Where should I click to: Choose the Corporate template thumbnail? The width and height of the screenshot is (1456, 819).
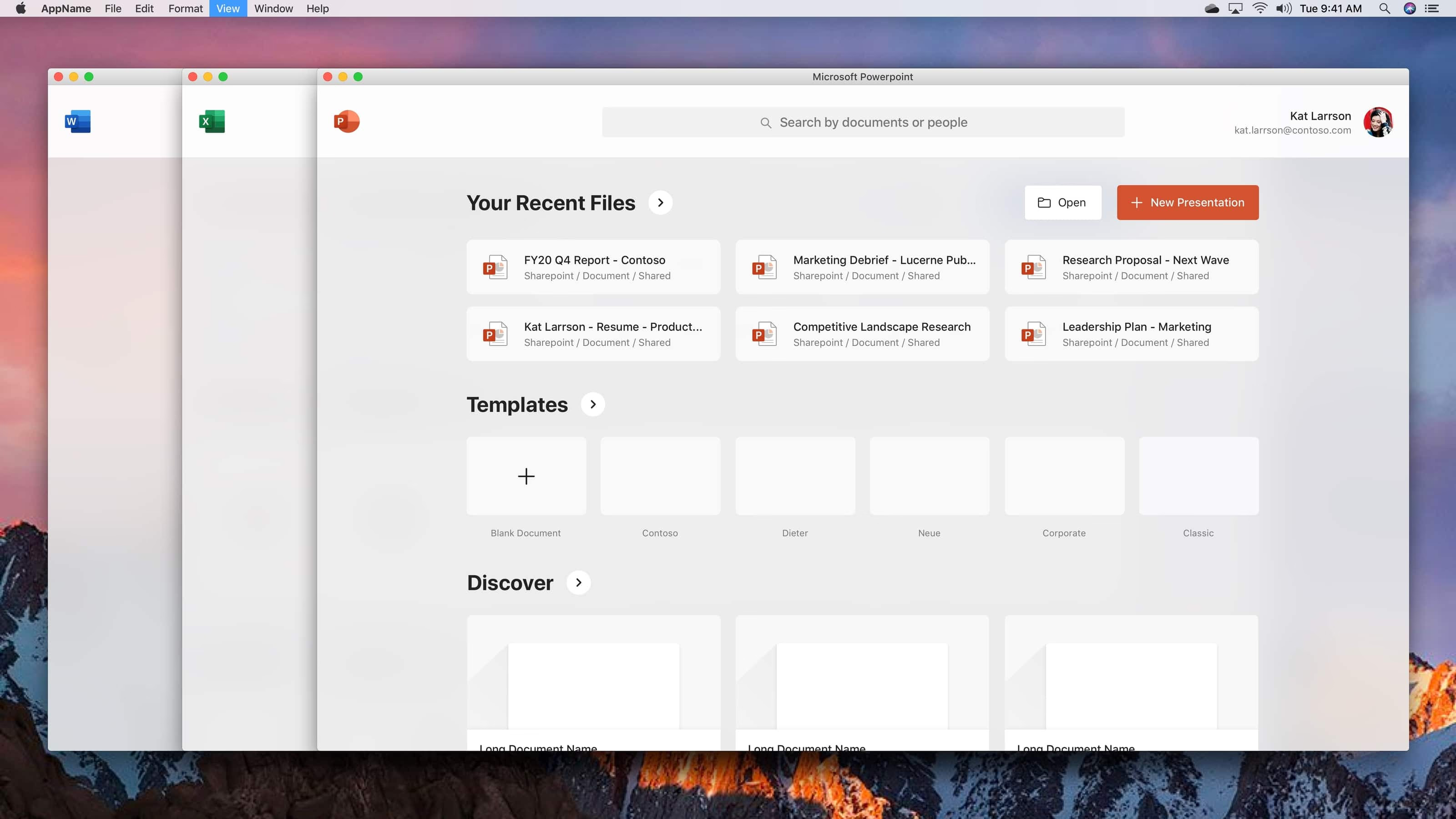pos(1064,476)
